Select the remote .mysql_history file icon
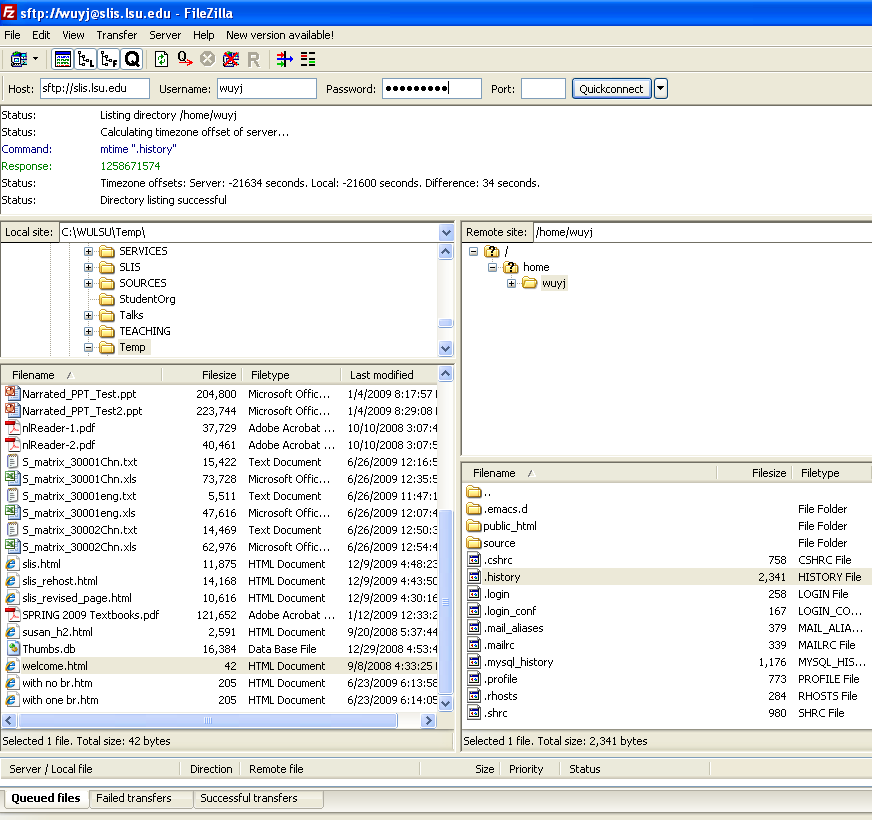The height and width of the screenshot is (820, 872). (474, 661)
